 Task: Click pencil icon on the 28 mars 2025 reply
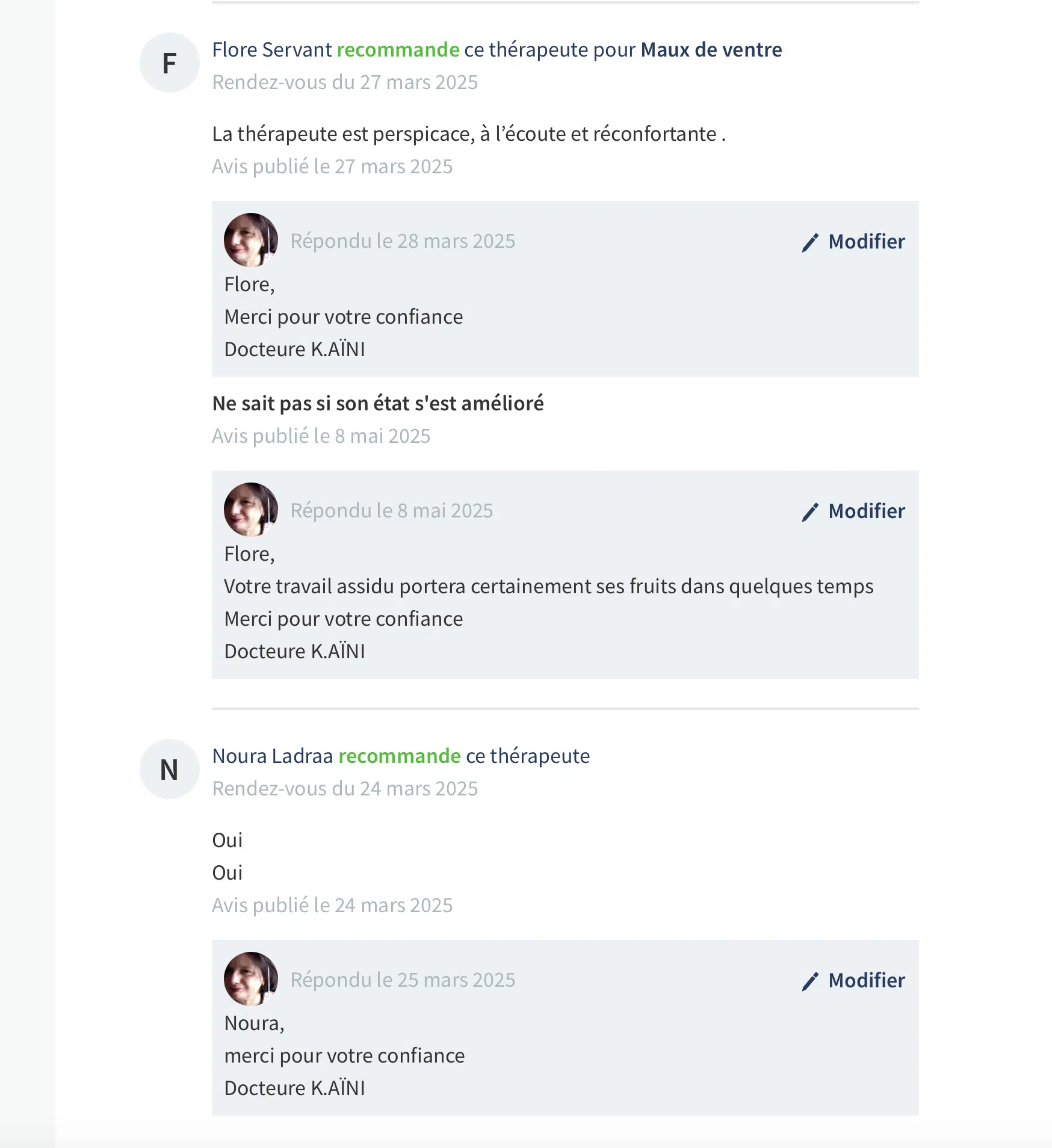(810, 242)
